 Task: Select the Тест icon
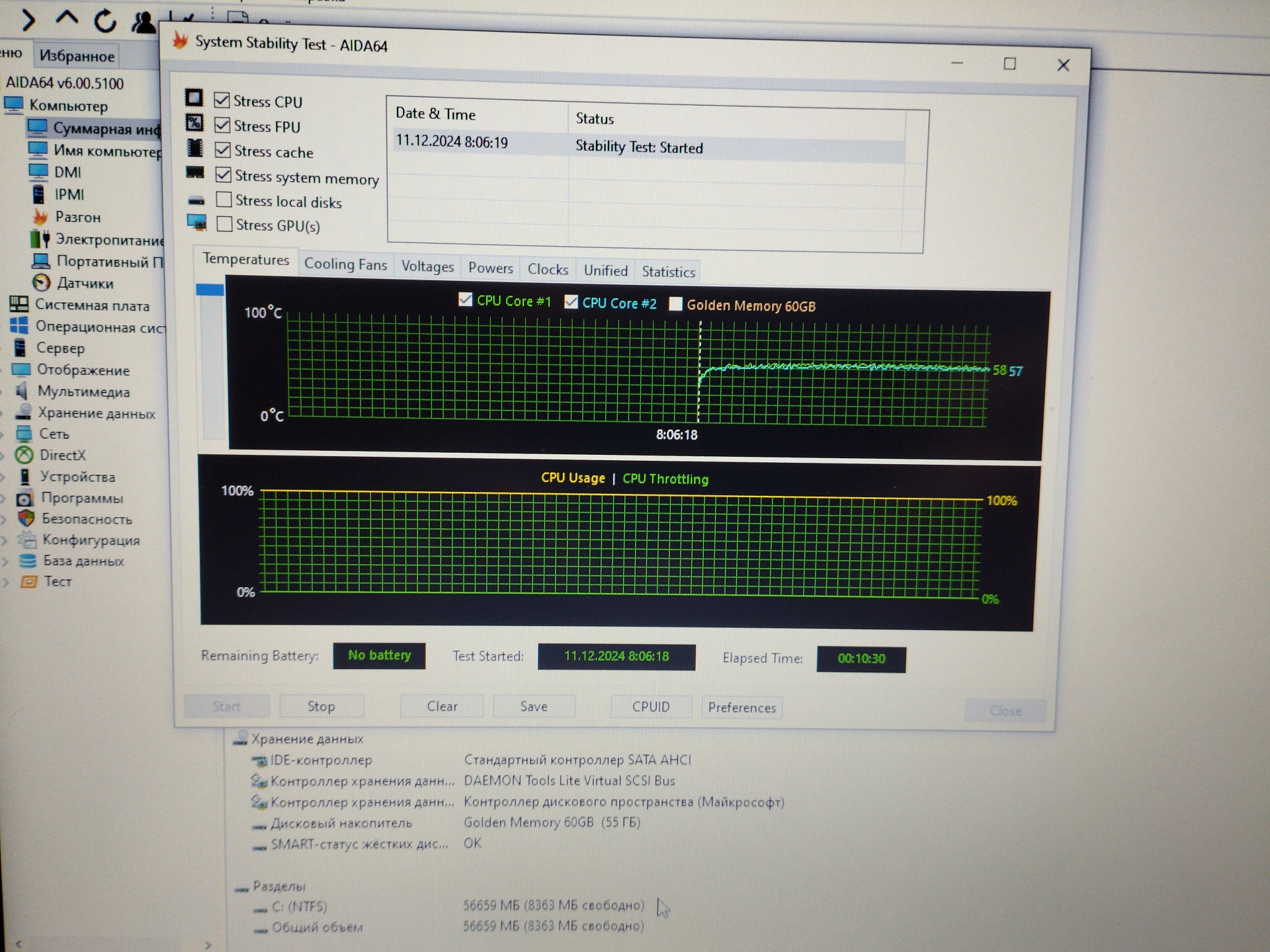28,581
